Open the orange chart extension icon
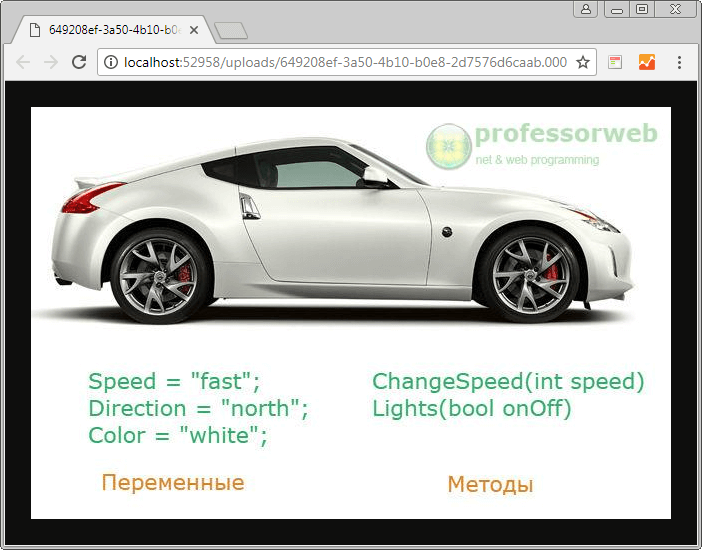Viewport: 702px width, 550px height. tap(647, 62)
